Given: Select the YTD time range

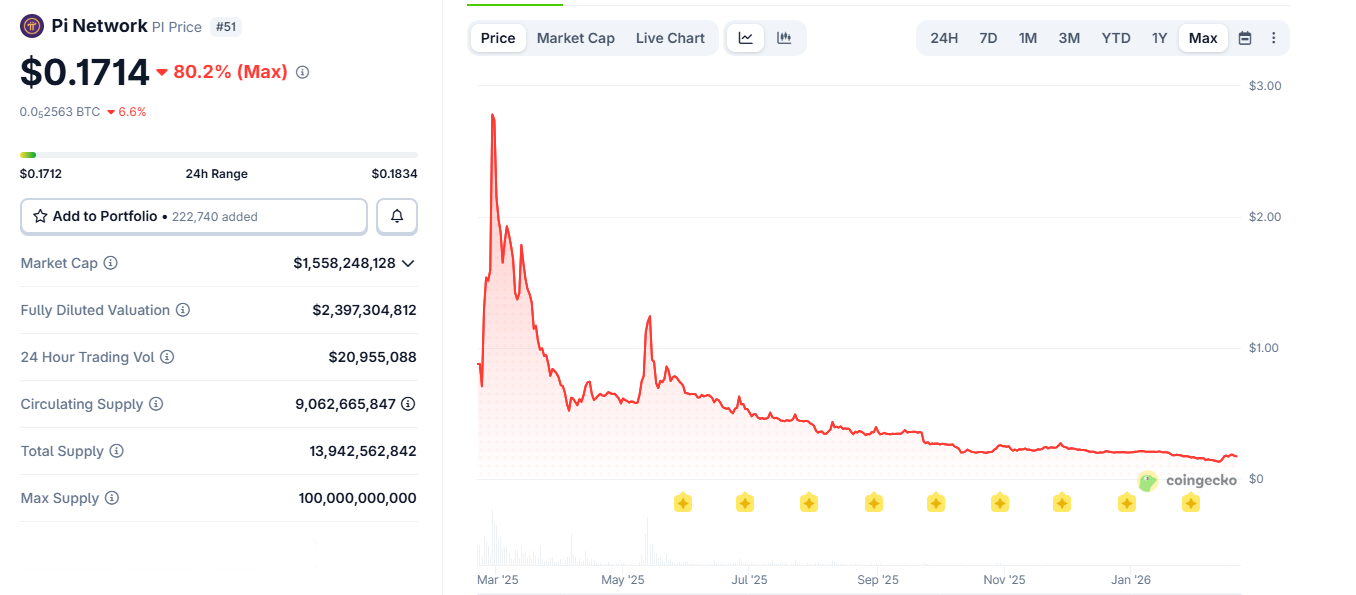Looking at the screenshot, I should (x=1115, y=37).
